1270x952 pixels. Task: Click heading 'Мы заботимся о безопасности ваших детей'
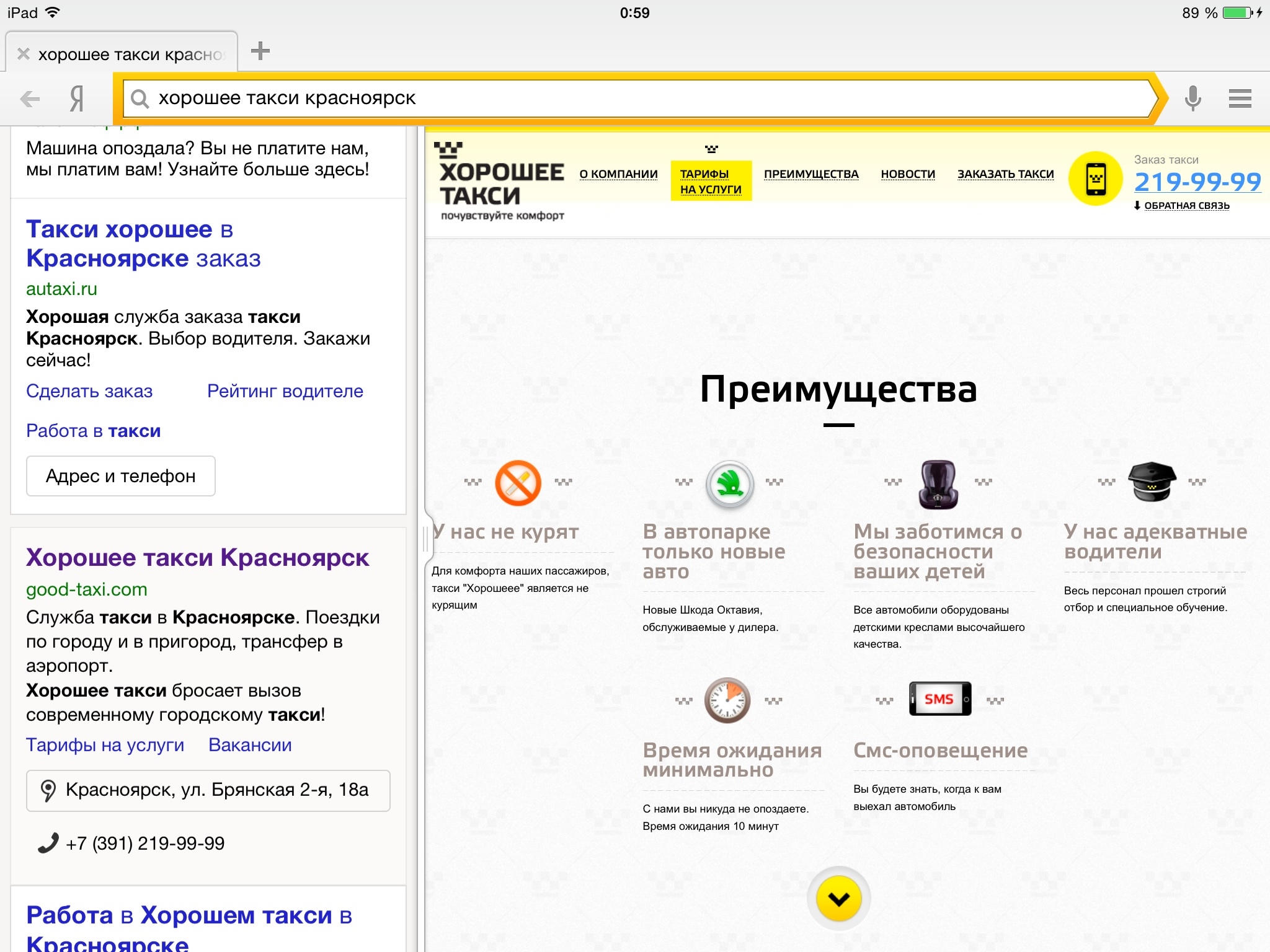tap(938, 552)
